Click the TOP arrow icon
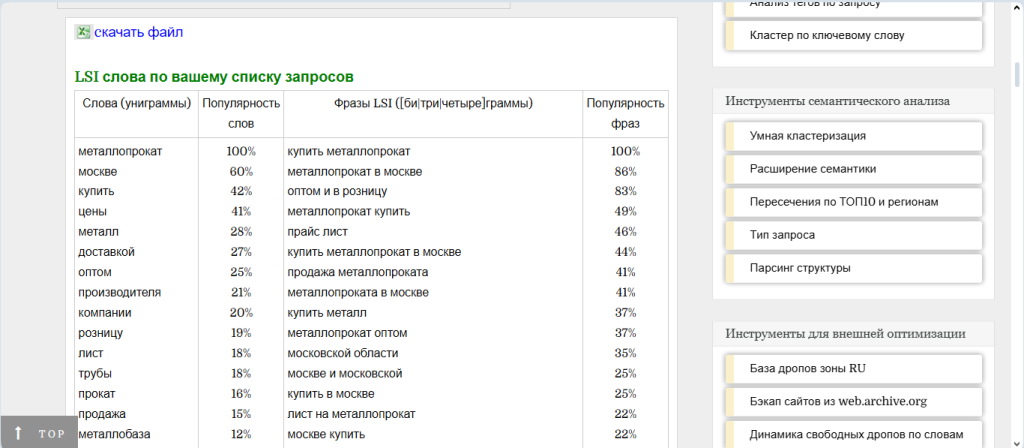Viewport: 1024px width, 448px height. pos(18,433)
